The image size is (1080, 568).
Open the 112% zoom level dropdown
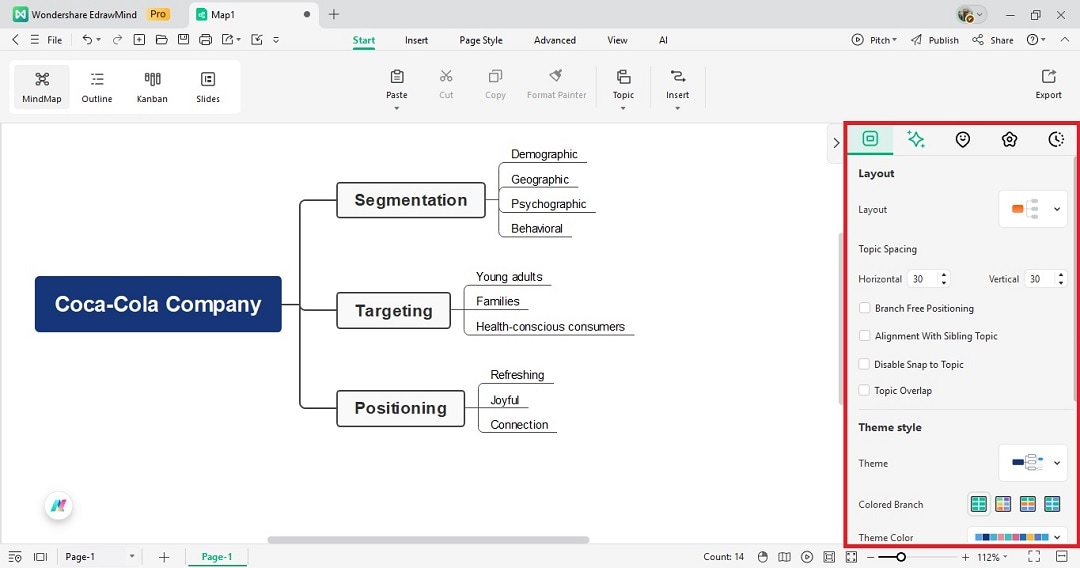(x=993, y=557)
